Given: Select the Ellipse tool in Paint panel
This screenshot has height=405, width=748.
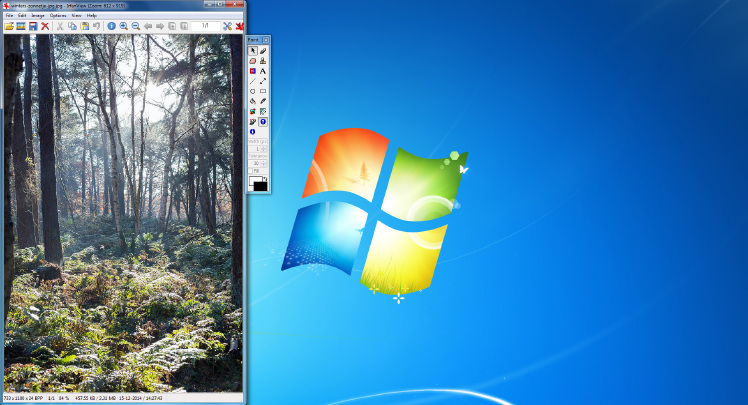Looking at the screenshot, I should pos(253,91).
